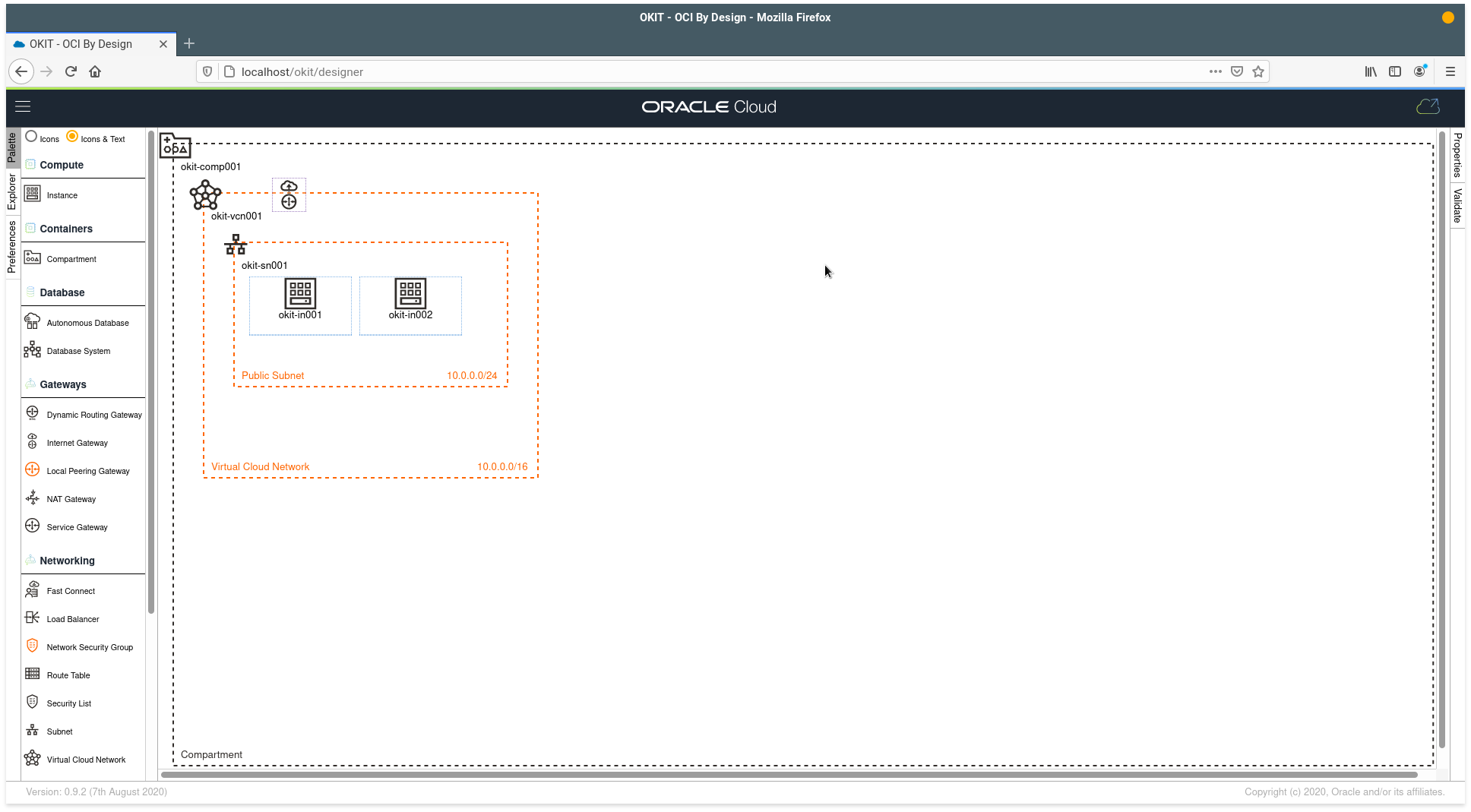
Task: Select the Route Table palette icon
Action: [x=32, y=675]
